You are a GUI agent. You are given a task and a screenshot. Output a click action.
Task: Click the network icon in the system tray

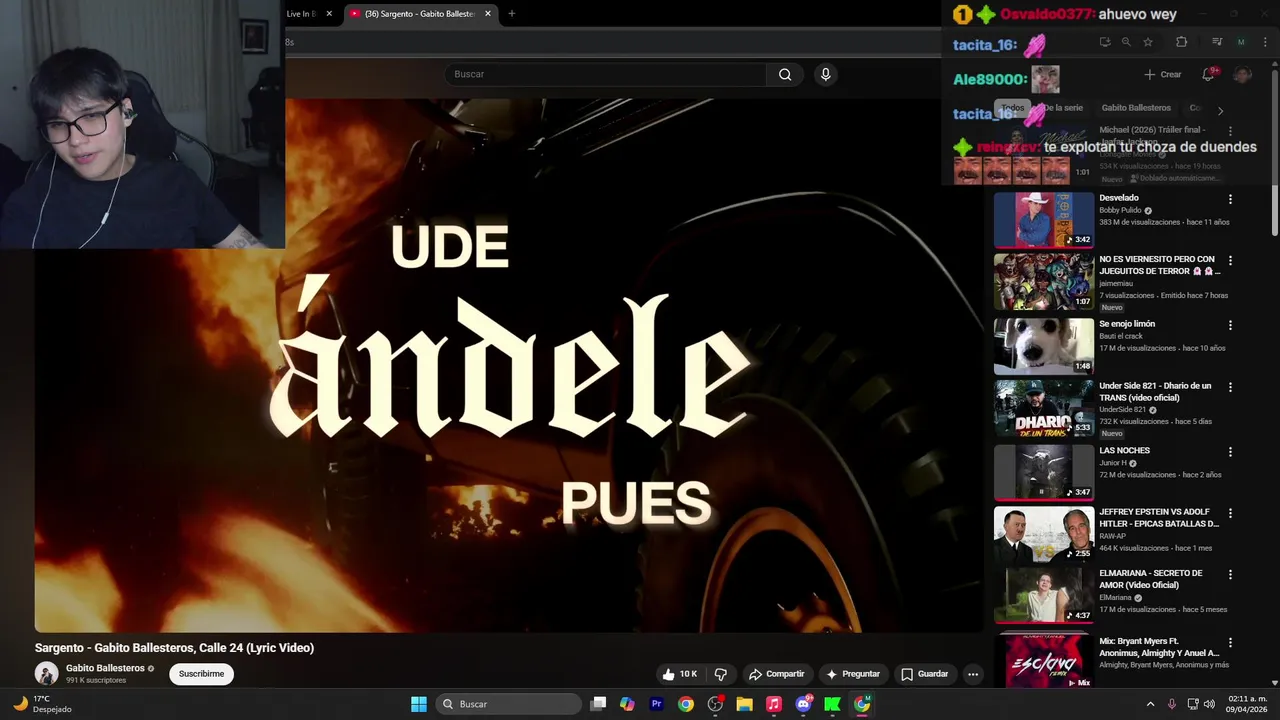[1192, 704]
